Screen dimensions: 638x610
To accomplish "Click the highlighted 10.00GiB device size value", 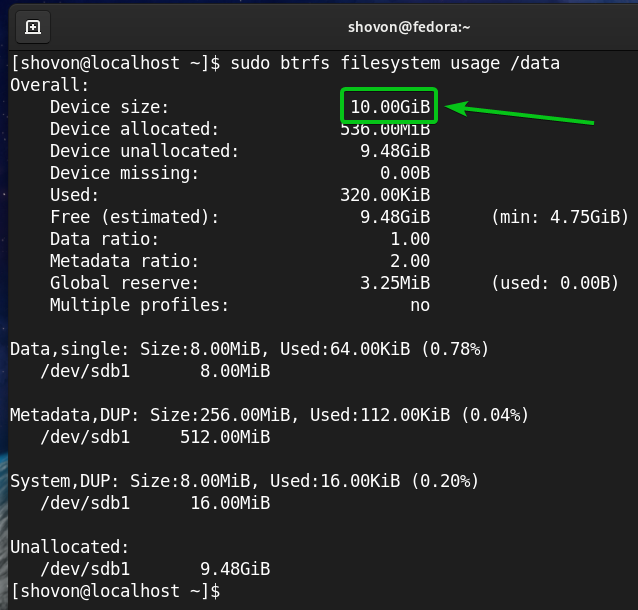I will [x=390, y=107].
